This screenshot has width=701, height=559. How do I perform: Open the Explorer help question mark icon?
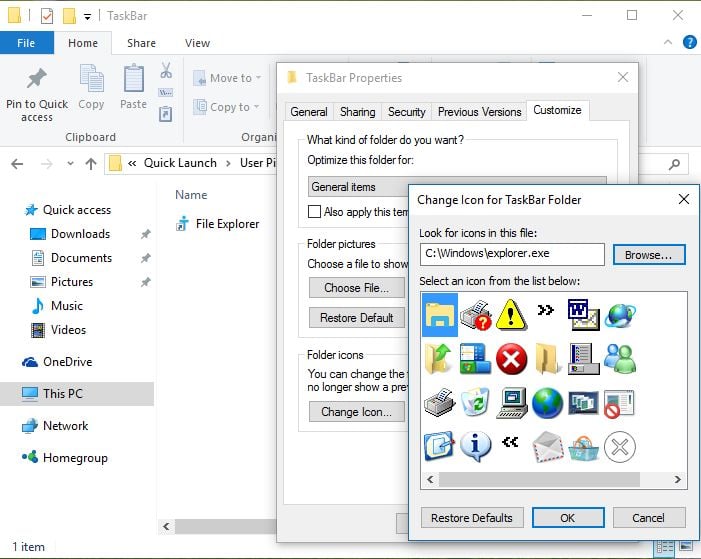tap(689, 42)
